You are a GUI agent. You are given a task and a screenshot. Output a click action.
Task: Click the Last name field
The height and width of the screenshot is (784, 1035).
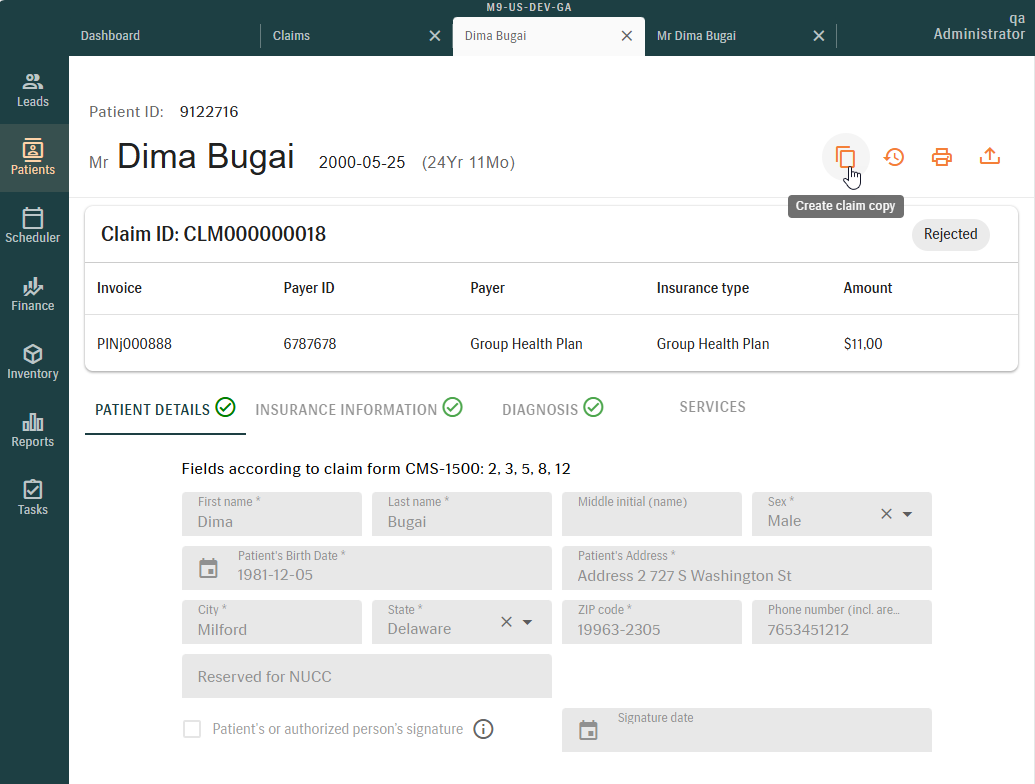[461, 513]
